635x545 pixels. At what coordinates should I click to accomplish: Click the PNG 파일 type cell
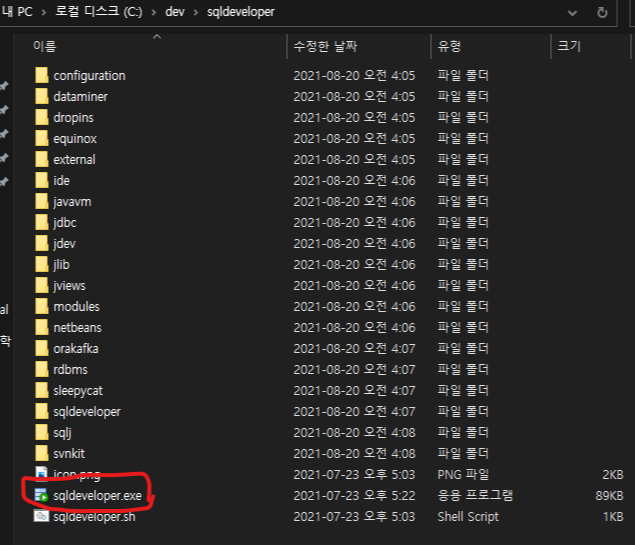(463, 475)
